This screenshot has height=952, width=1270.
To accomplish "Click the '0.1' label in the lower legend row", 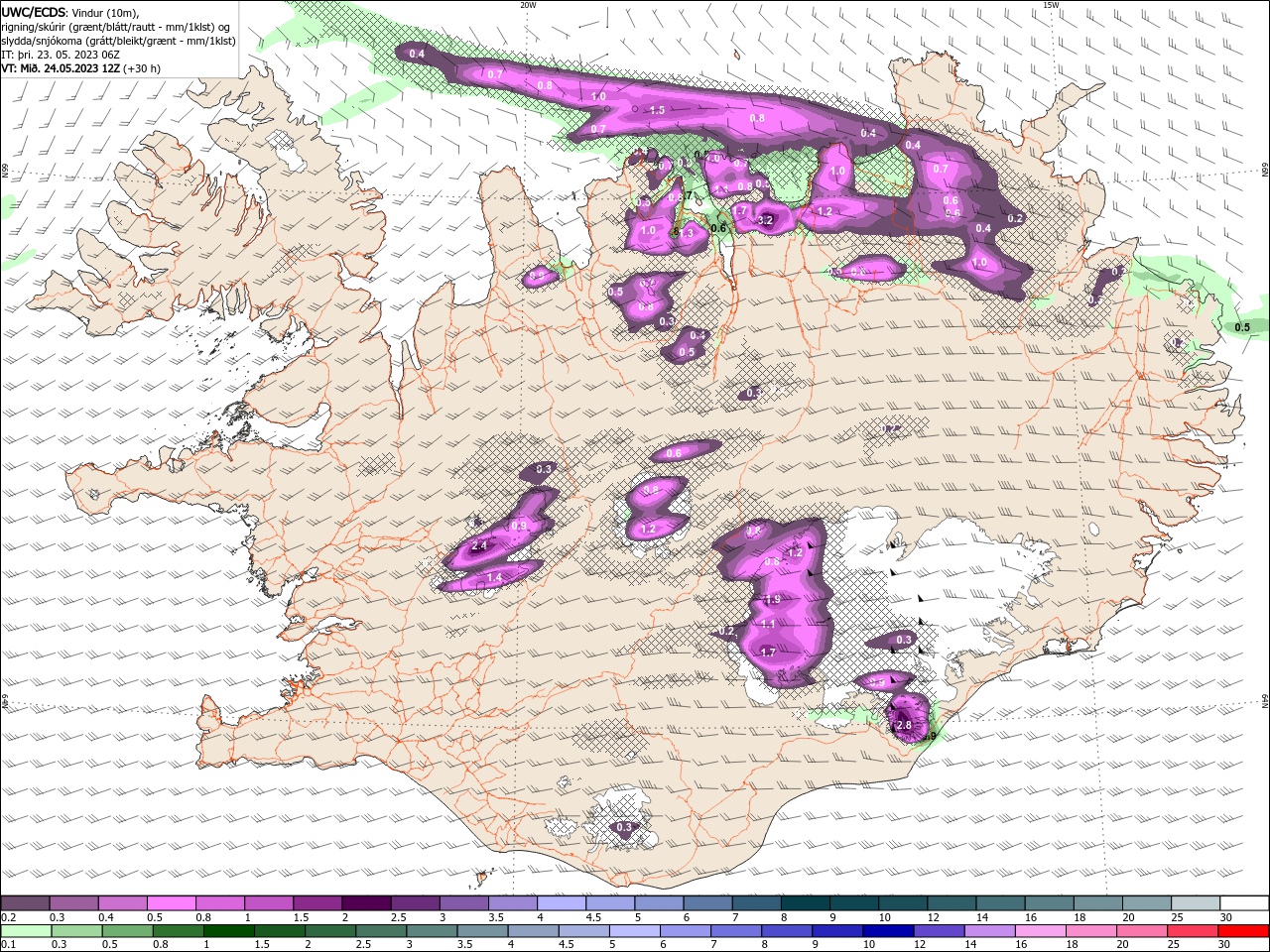I will coord(8,944).
